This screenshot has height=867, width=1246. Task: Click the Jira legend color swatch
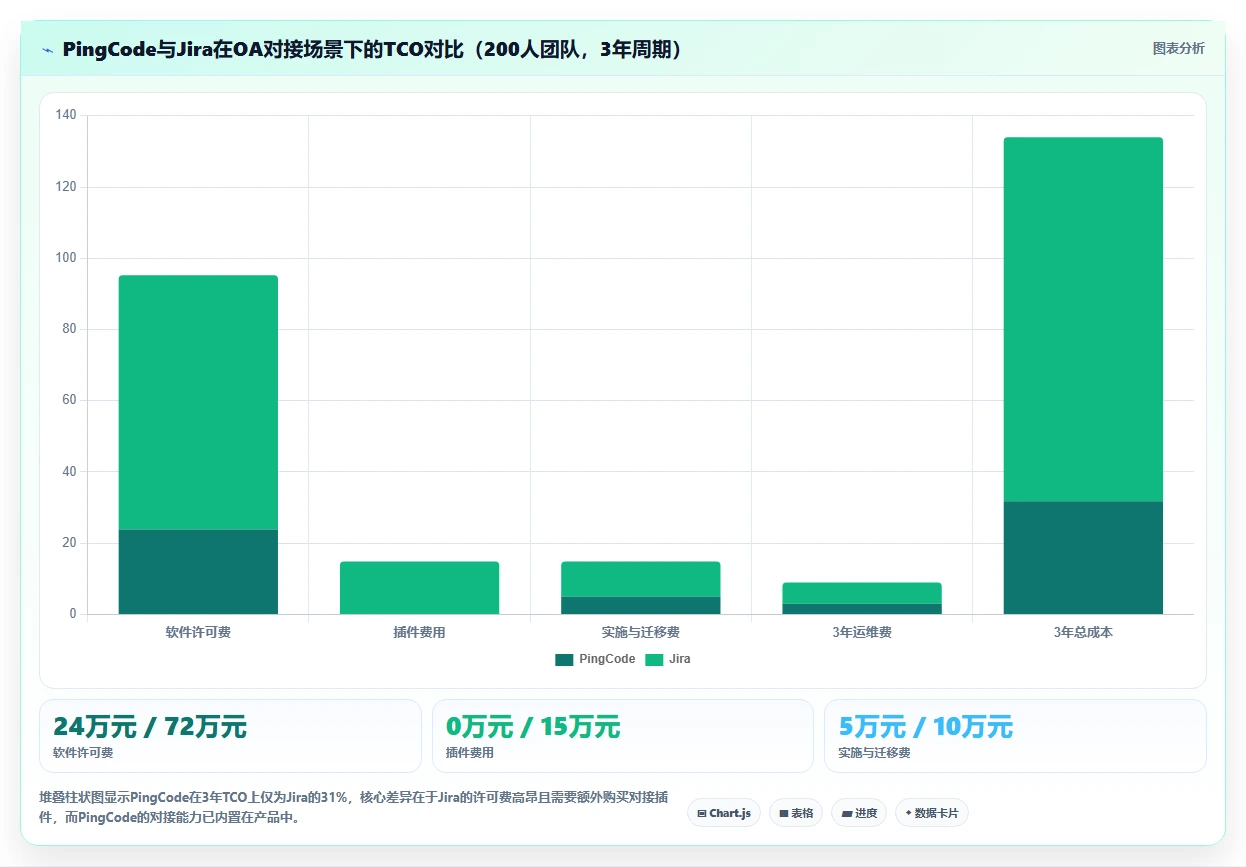coord(654,659)
